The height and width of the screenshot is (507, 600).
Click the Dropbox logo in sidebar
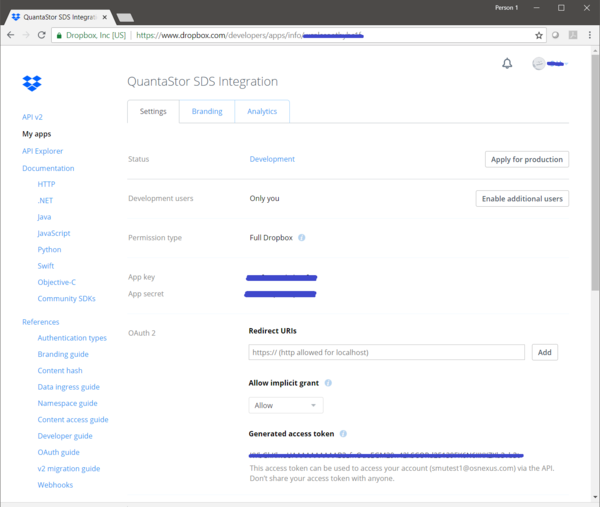(x=32, y=83)
